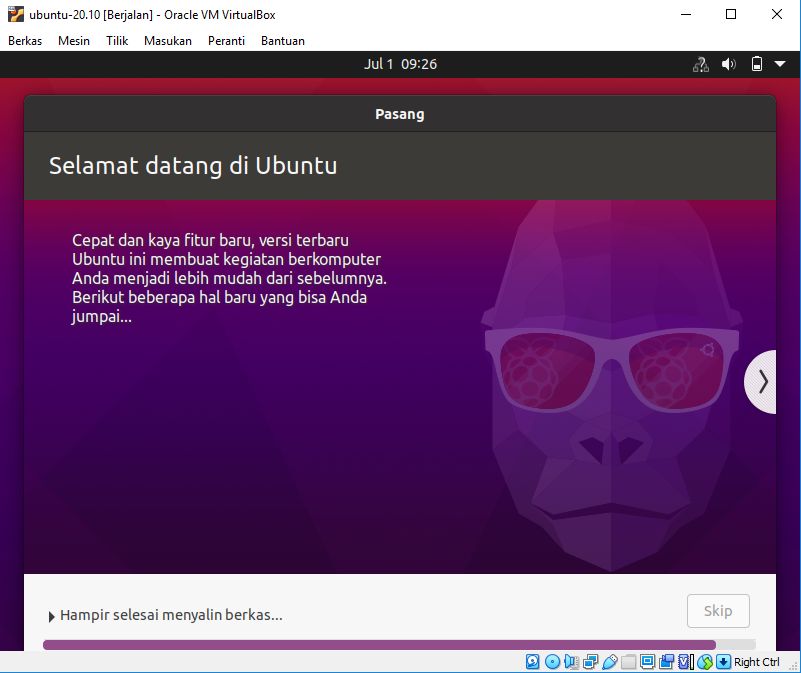Click the network adapters status icon
The image size is (801, 673).
[x=591, y=662]
